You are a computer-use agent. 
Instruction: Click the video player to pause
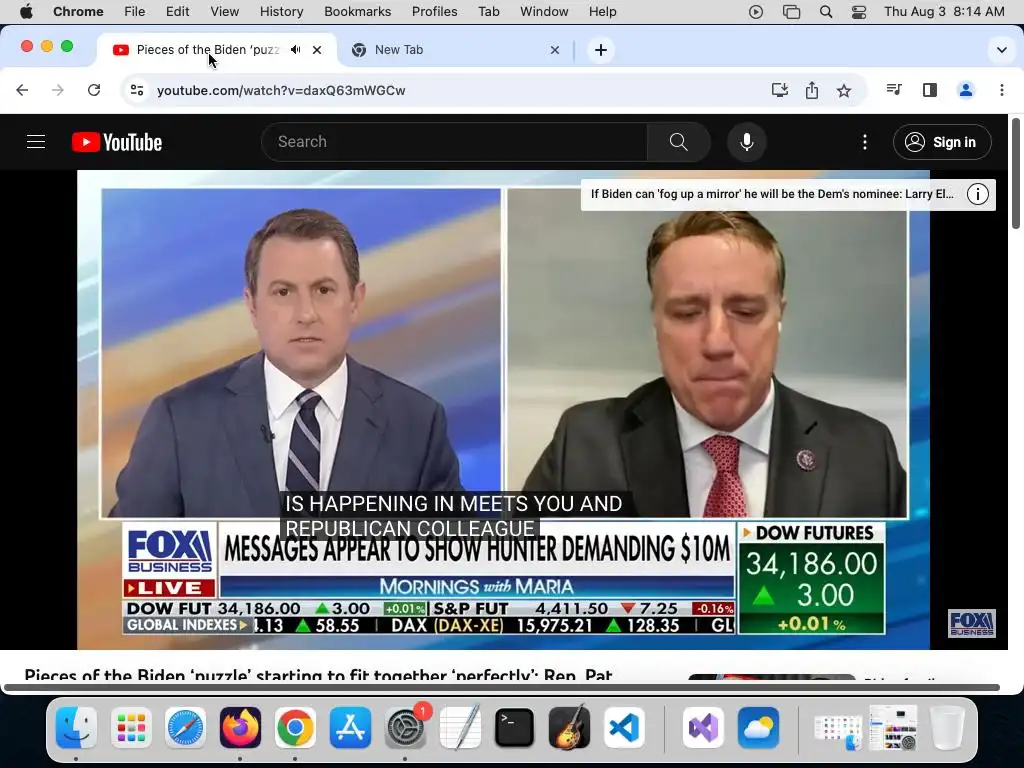504,409
